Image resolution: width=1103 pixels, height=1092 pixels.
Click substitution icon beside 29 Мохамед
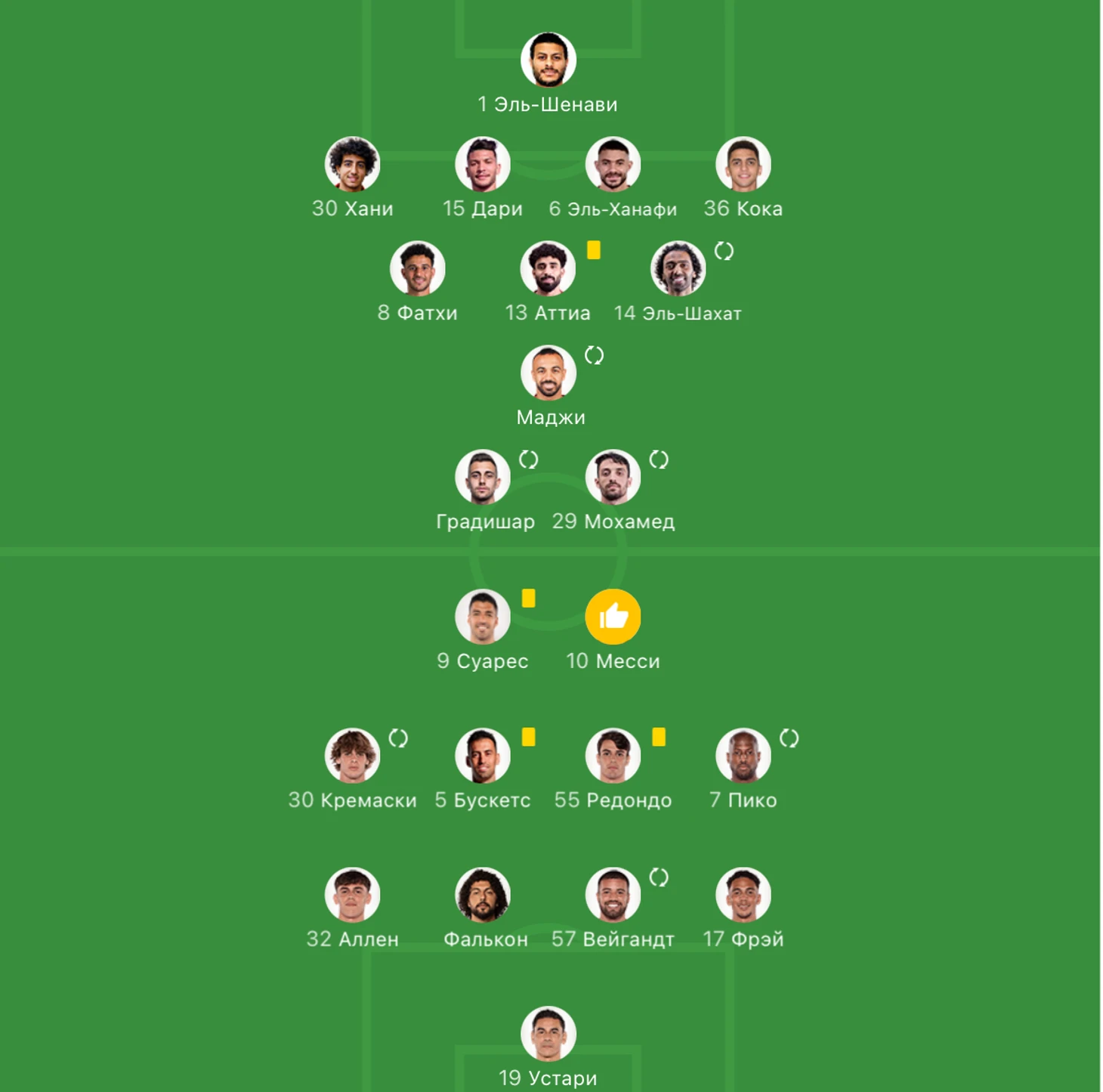[659, 459]
